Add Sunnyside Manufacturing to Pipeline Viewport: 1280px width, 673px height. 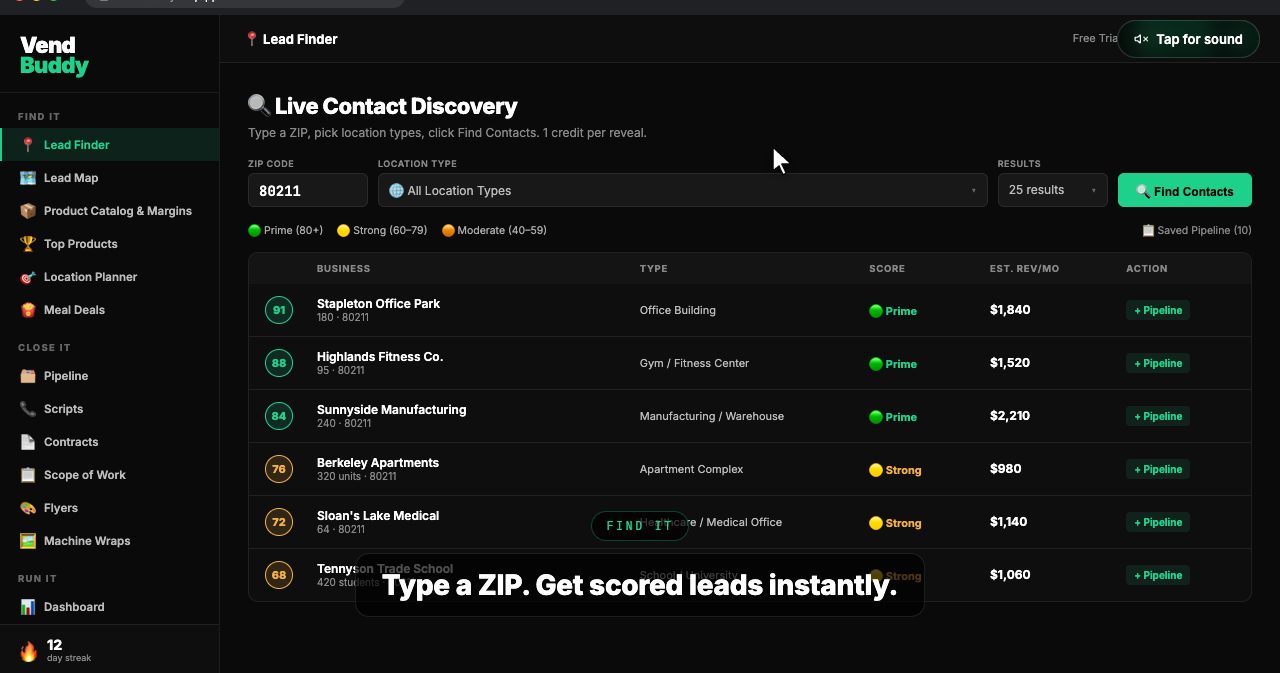[x=1158, y=416]
